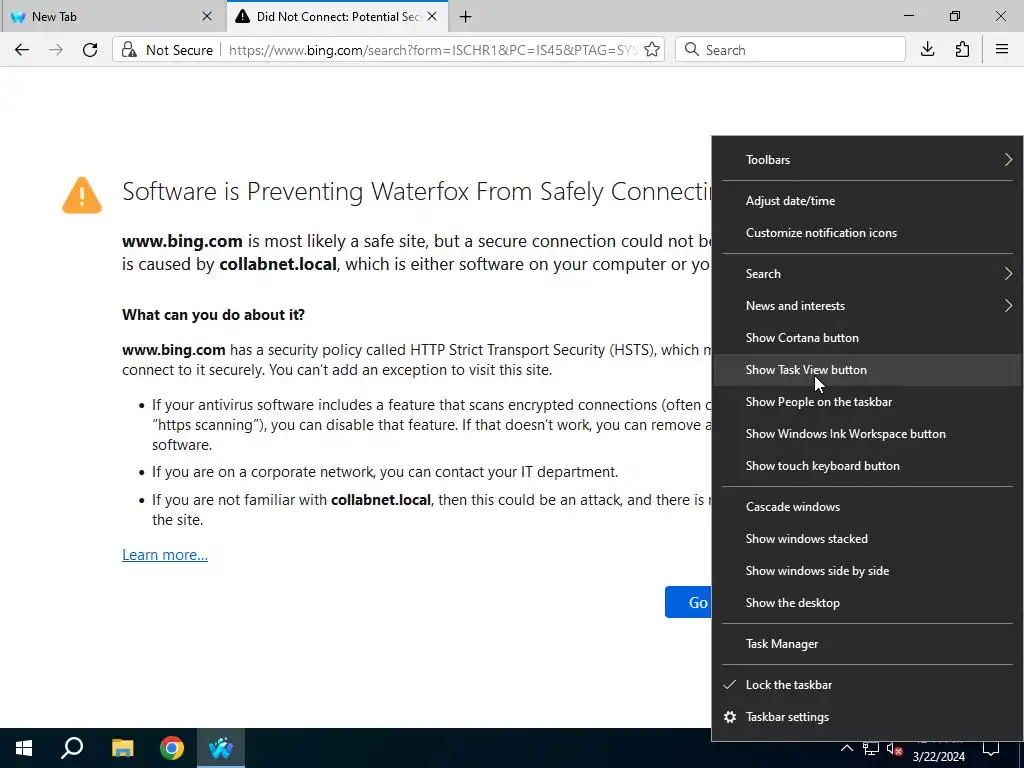This screenshot has height=768, width=1024.
Task: Open the Extensions puzzle icon
Action: tap(962, 50)
